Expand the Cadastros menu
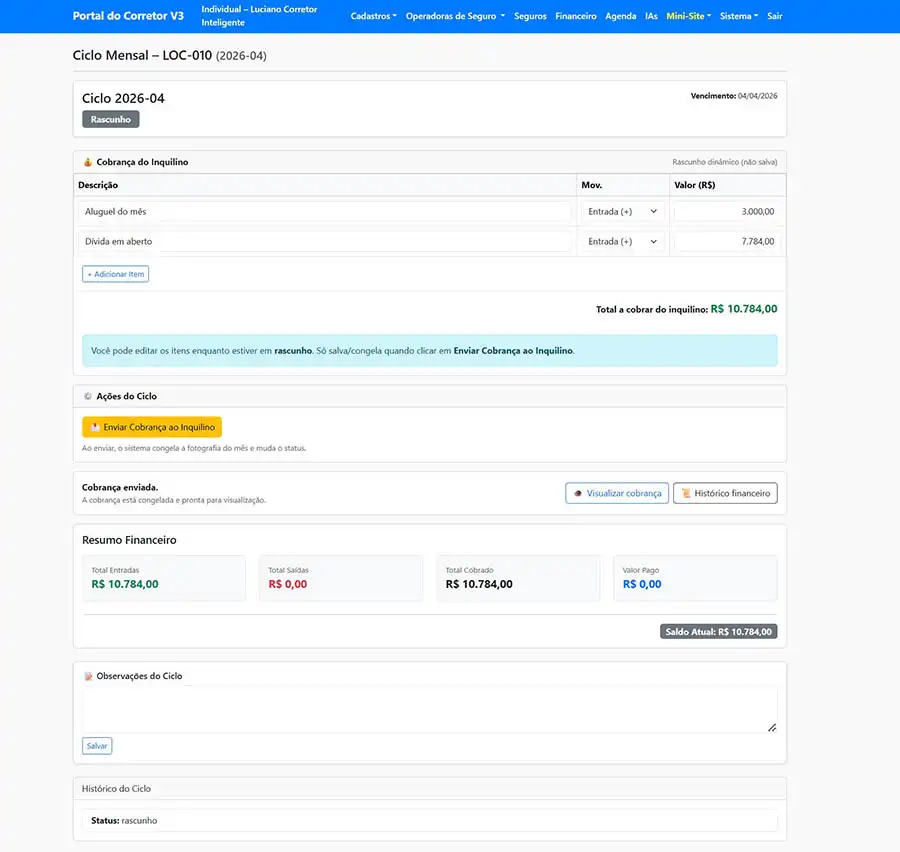 pyautogui.click(x=373, y=16)
